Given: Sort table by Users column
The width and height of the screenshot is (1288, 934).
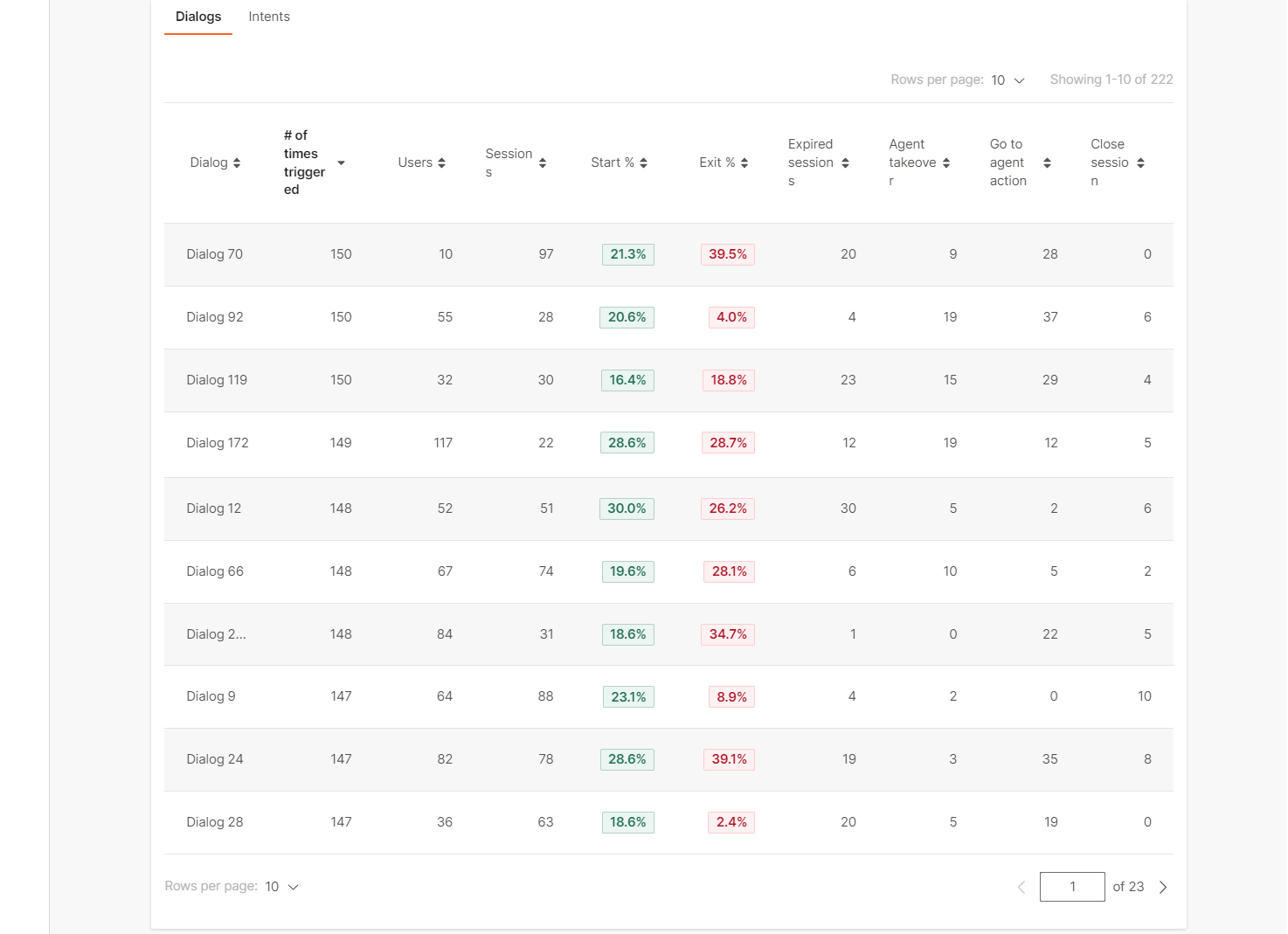Looking at the screenshot, I should tap(442, 163).
